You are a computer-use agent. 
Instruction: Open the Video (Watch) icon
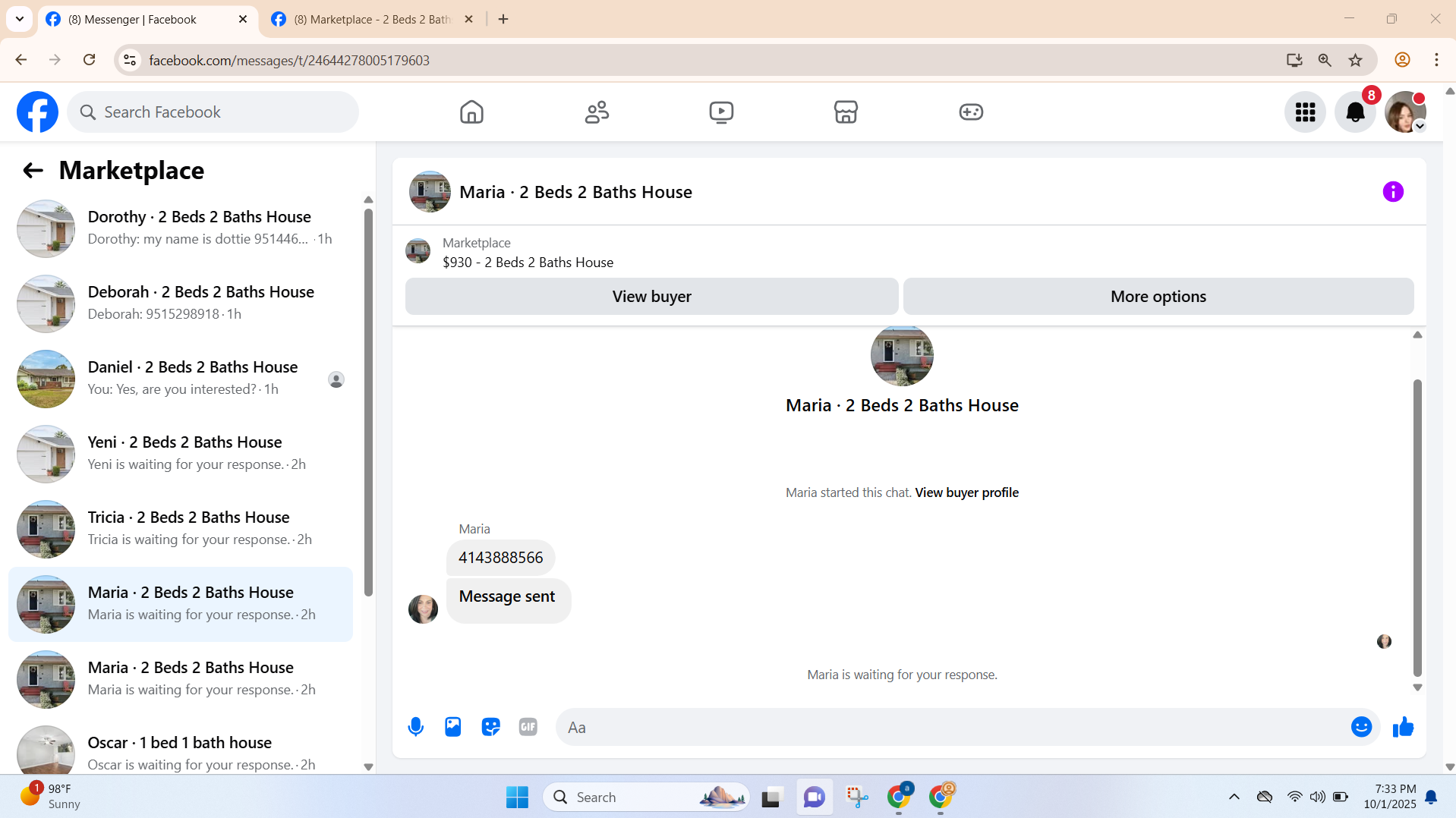721,112
